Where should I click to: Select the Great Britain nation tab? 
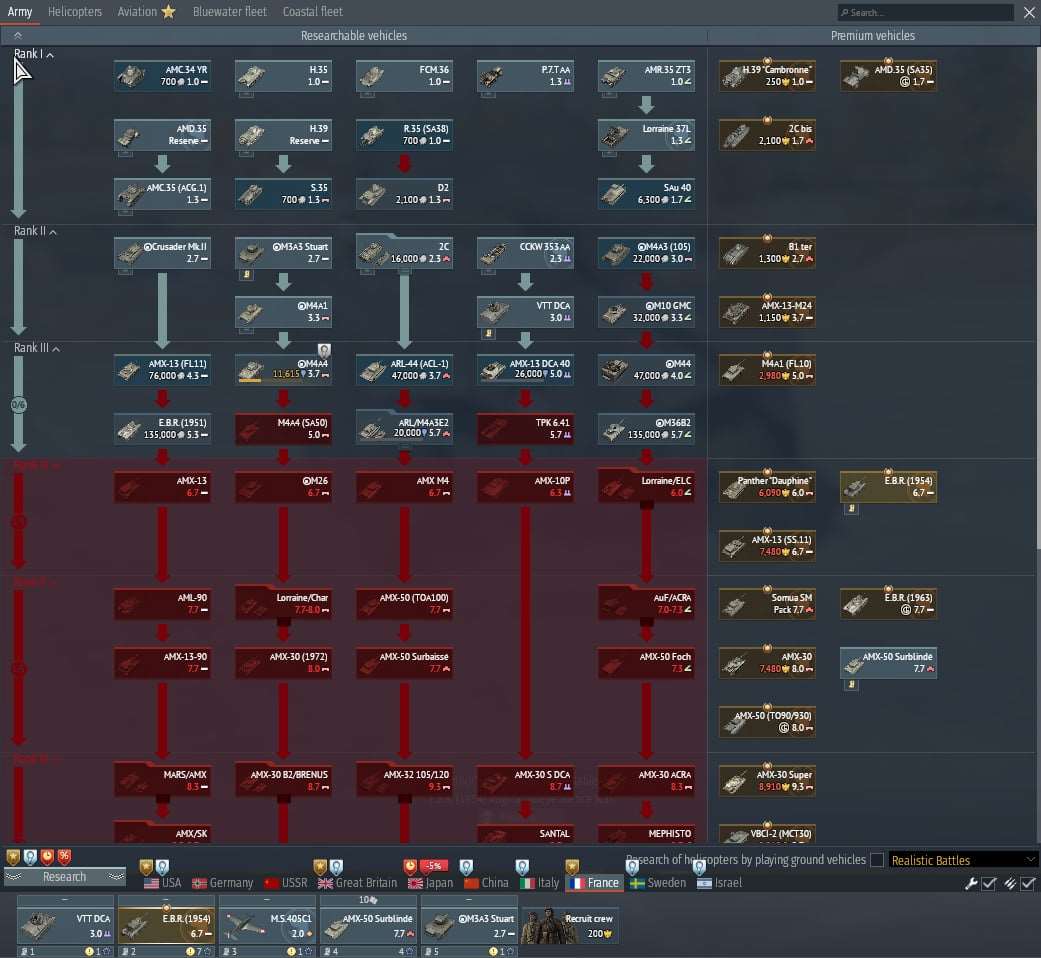click(x=357, y=883)
